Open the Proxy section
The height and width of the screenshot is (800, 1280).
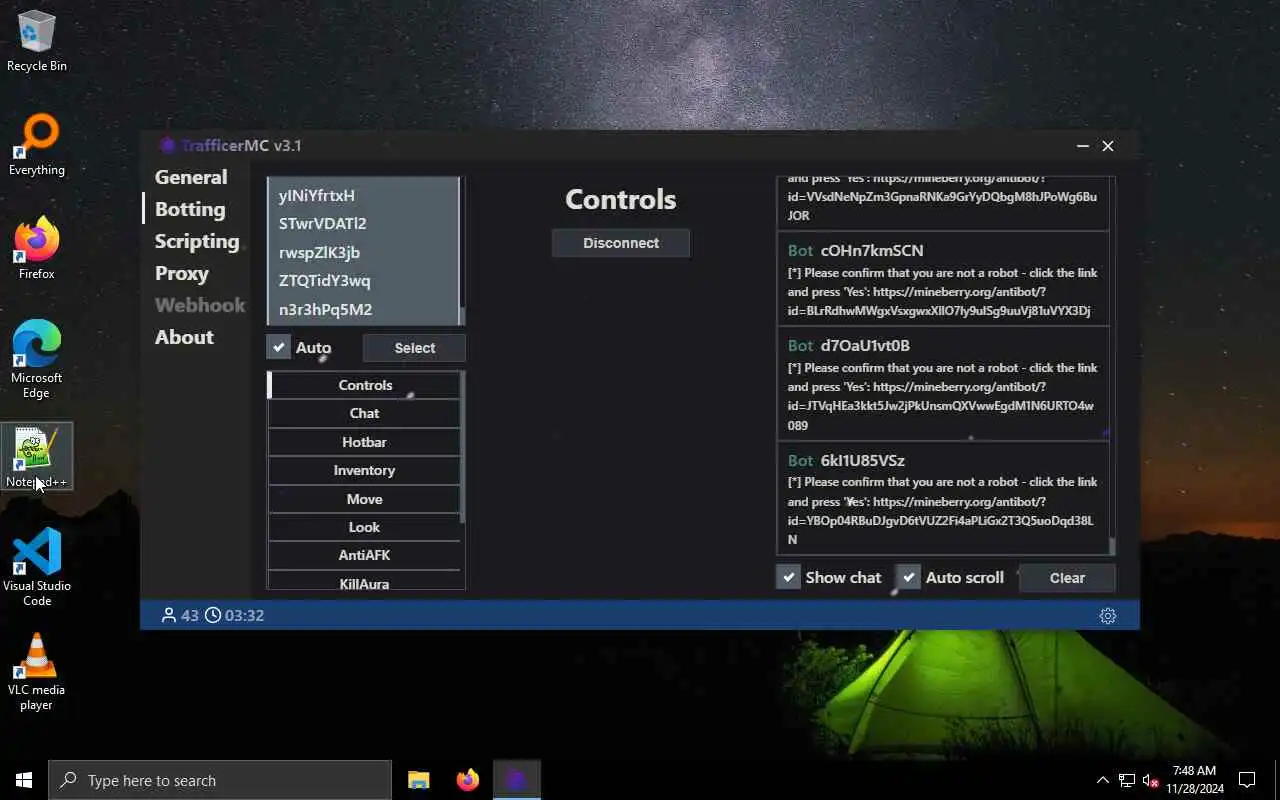coord(182,273)
